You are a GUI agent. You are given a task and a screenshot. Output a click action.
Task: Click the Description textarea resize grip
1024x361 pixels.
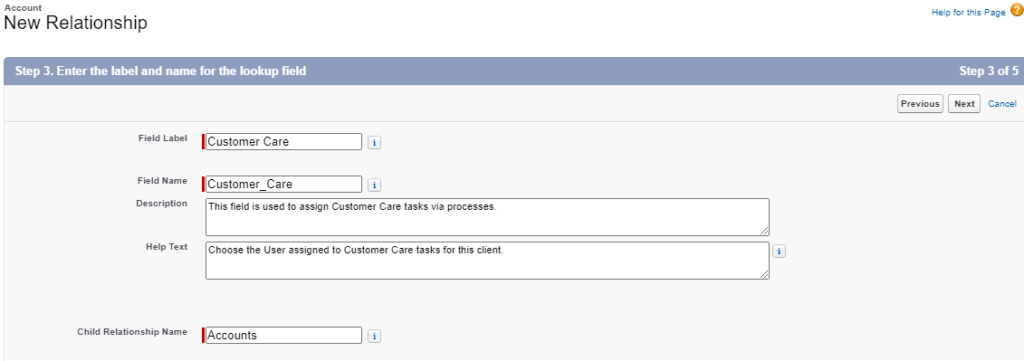764,230
